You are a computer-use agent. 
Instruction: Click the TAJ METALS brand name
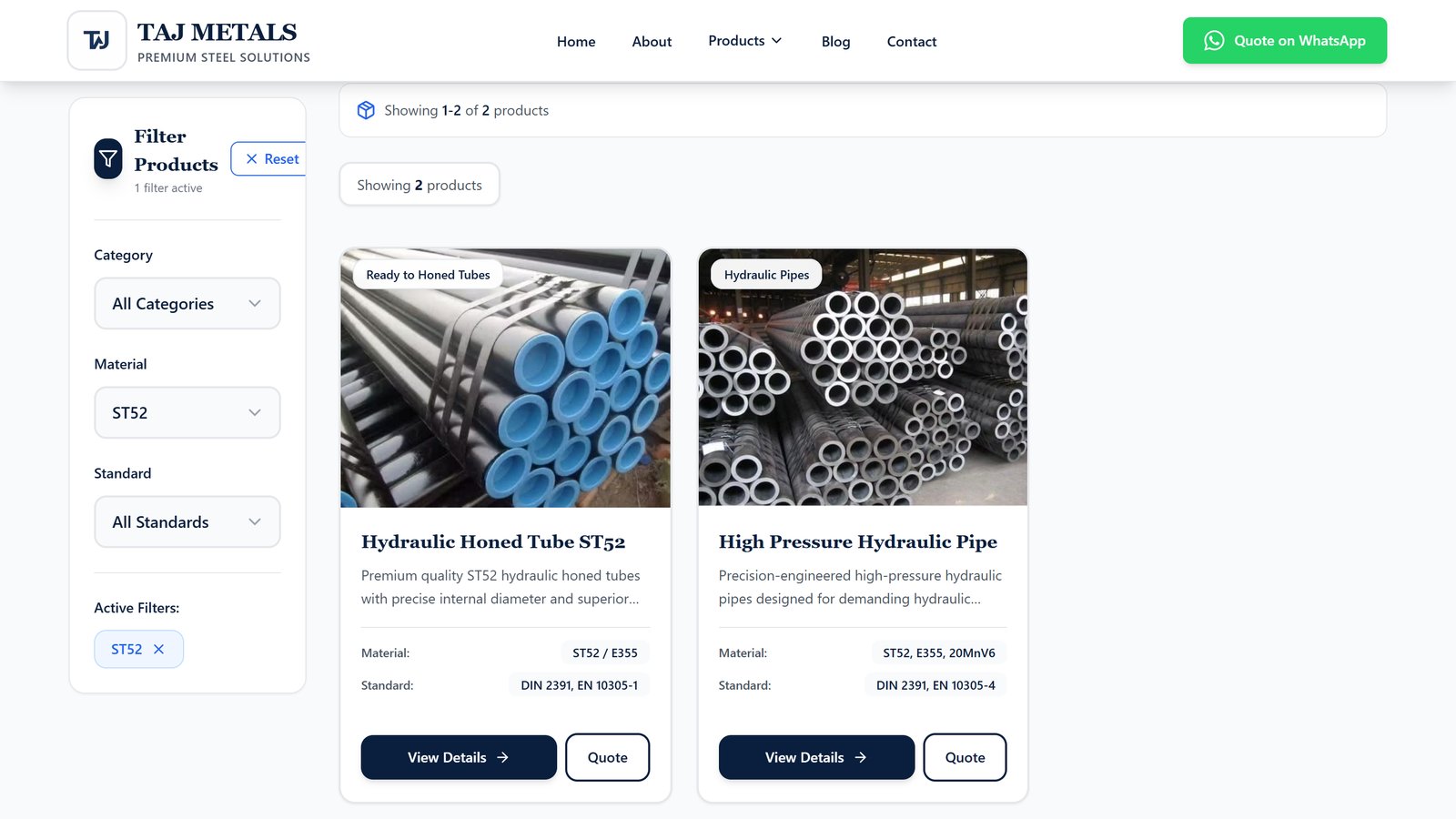[217, 32]
